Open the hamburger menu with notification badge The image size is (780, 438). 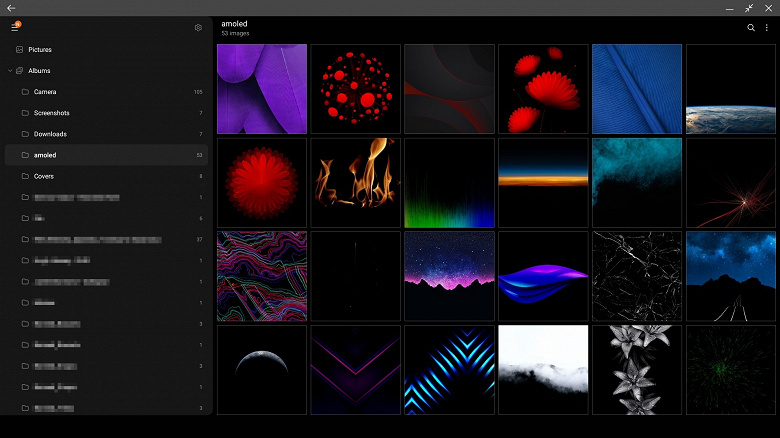(15, 27)
